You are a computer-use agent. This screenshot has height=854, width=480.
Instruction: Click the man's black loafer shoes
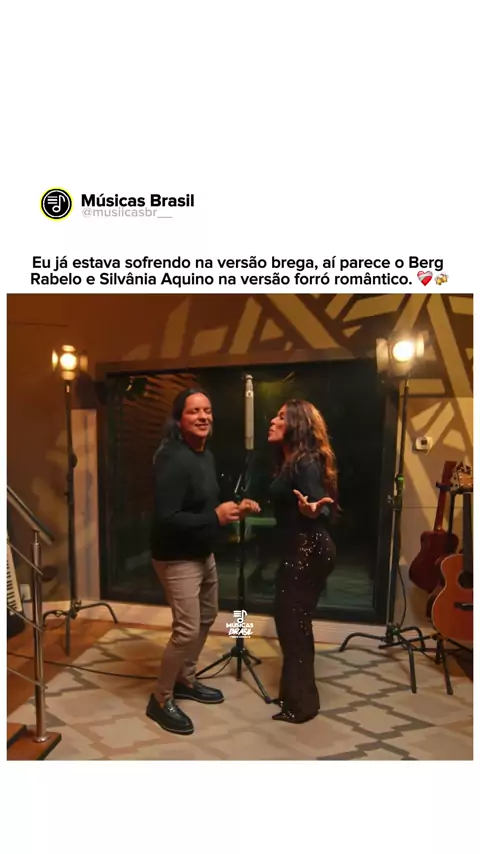pyautogui.click(x=184, y=706)
